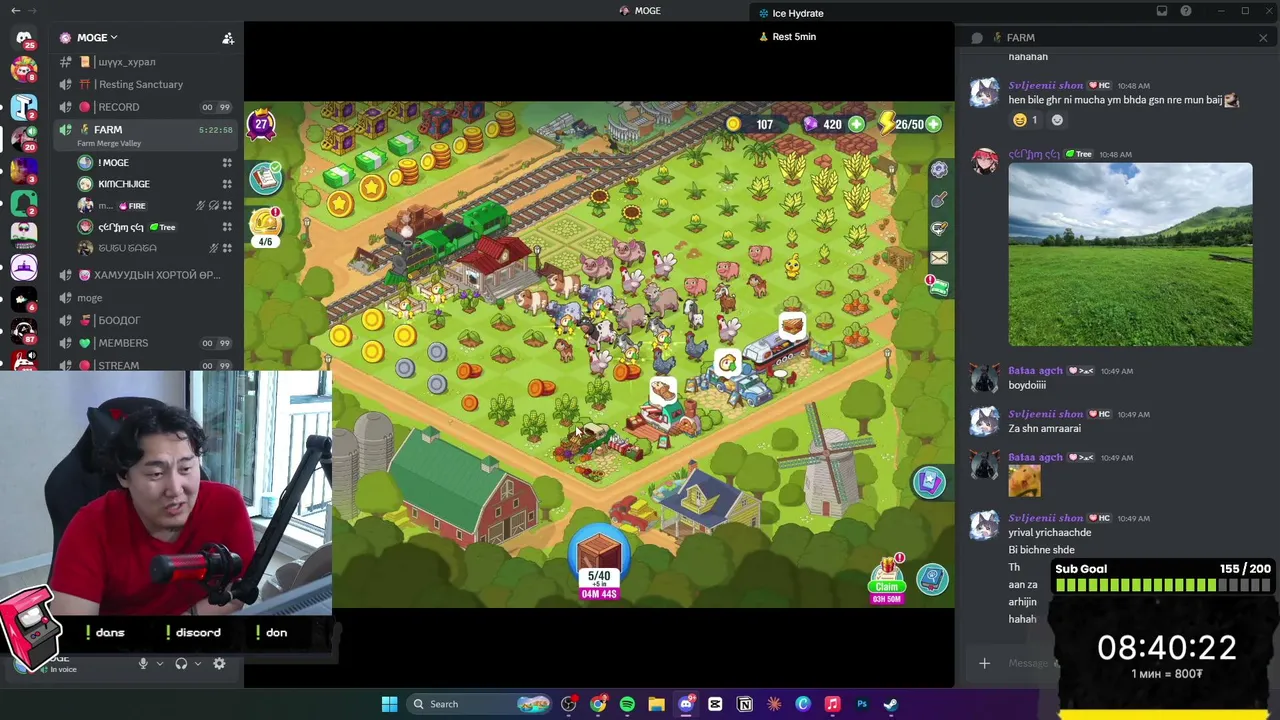Open File Explorer from the taskbar
The image size is (1280, 720).
[656, 704]
